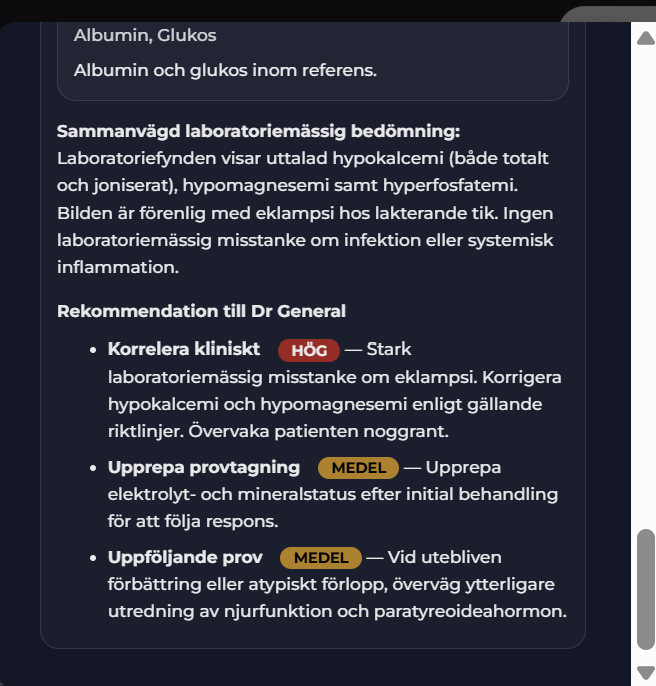Click the Sammanvägd laboratoriemässig bedömning heading
Screen dimensions: 656x686
coord(259,132)
